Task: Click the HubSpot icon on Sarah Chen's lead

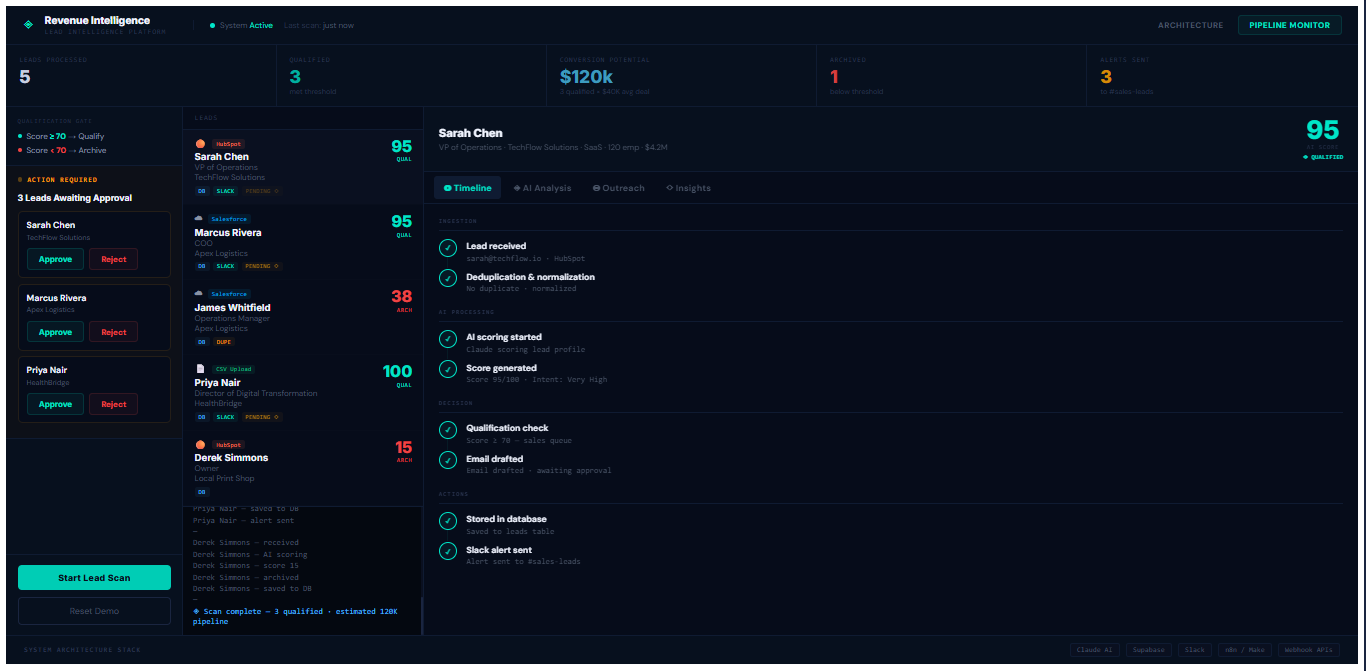Action: coord(200,144)
